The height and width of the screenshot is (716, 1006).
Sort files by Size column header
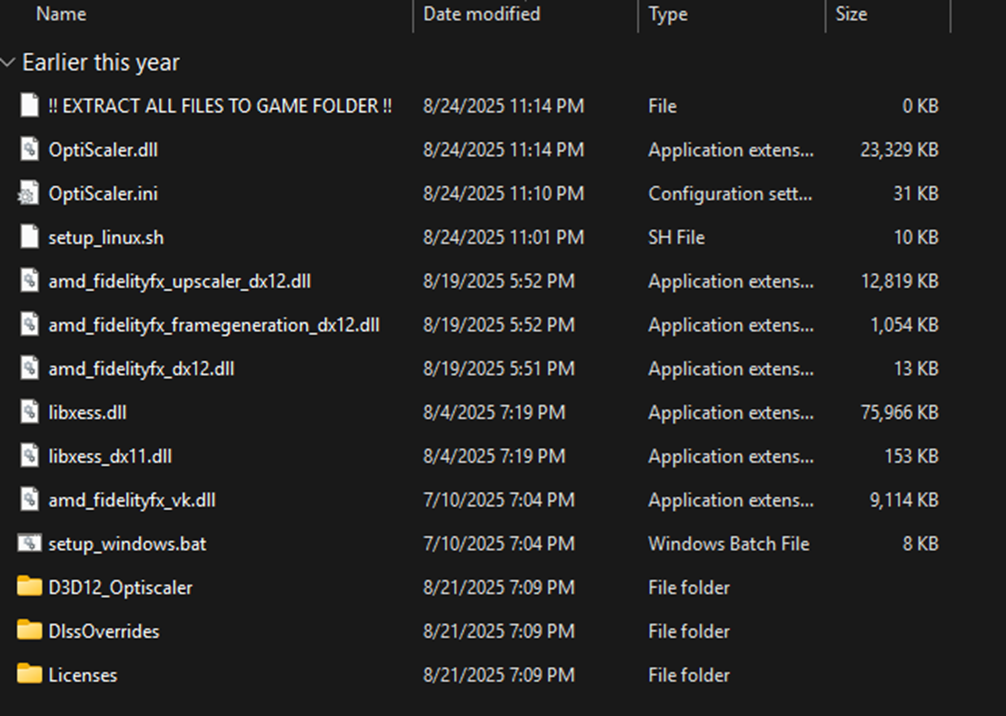coord(851,14)
